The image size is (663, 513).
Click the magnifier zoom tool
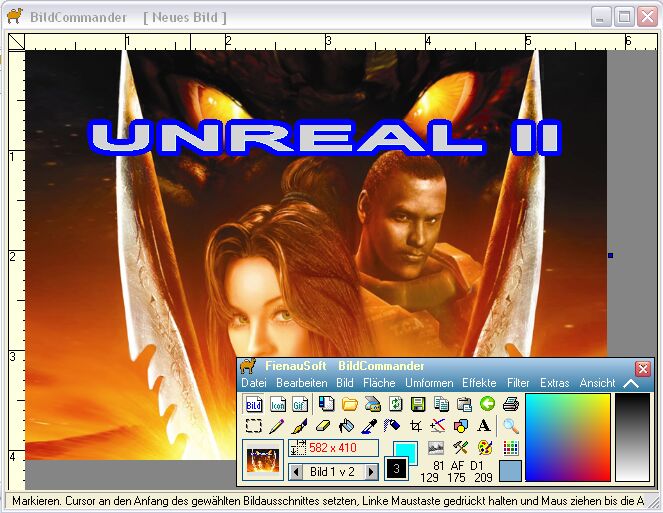(510, 426)
